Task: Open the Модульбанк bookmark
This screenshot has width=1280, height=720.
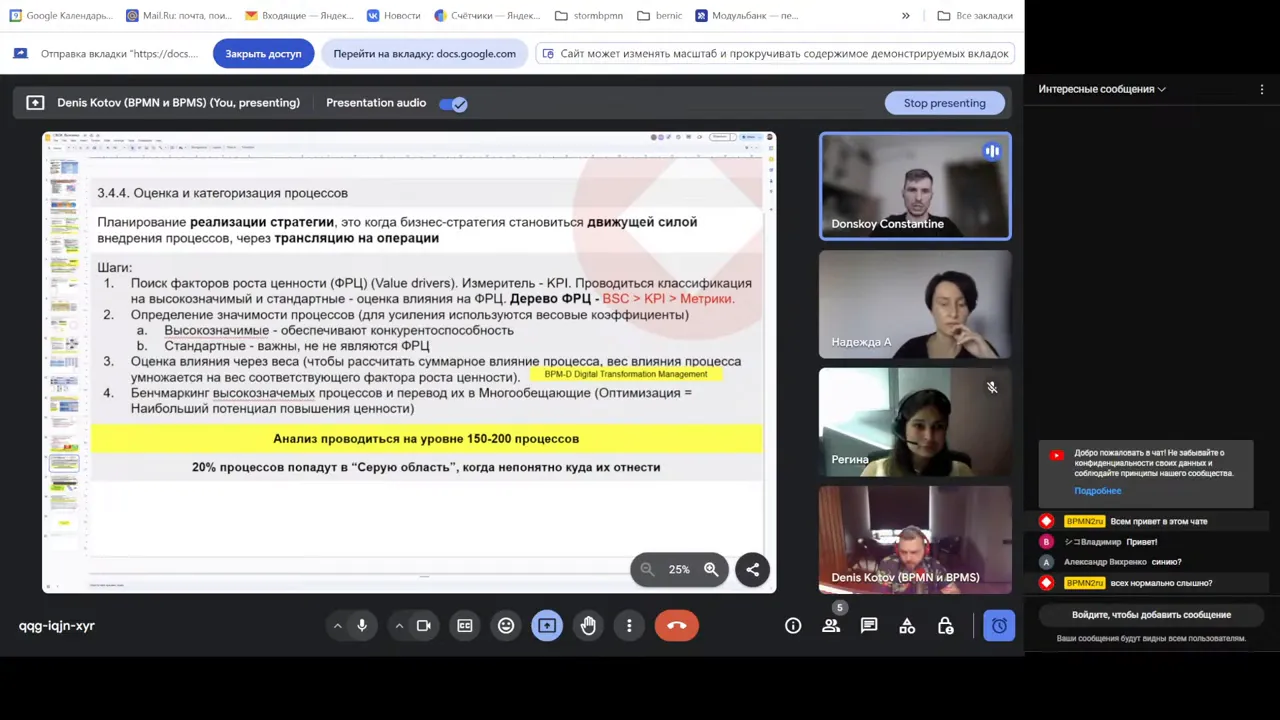Action: pos(747,16)
